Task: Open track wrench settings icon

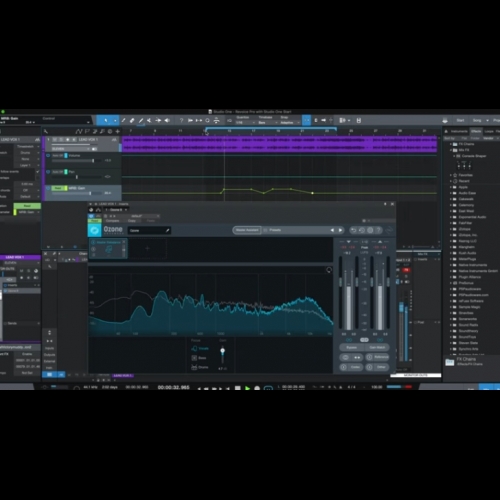Action: [x=46, y=131]
